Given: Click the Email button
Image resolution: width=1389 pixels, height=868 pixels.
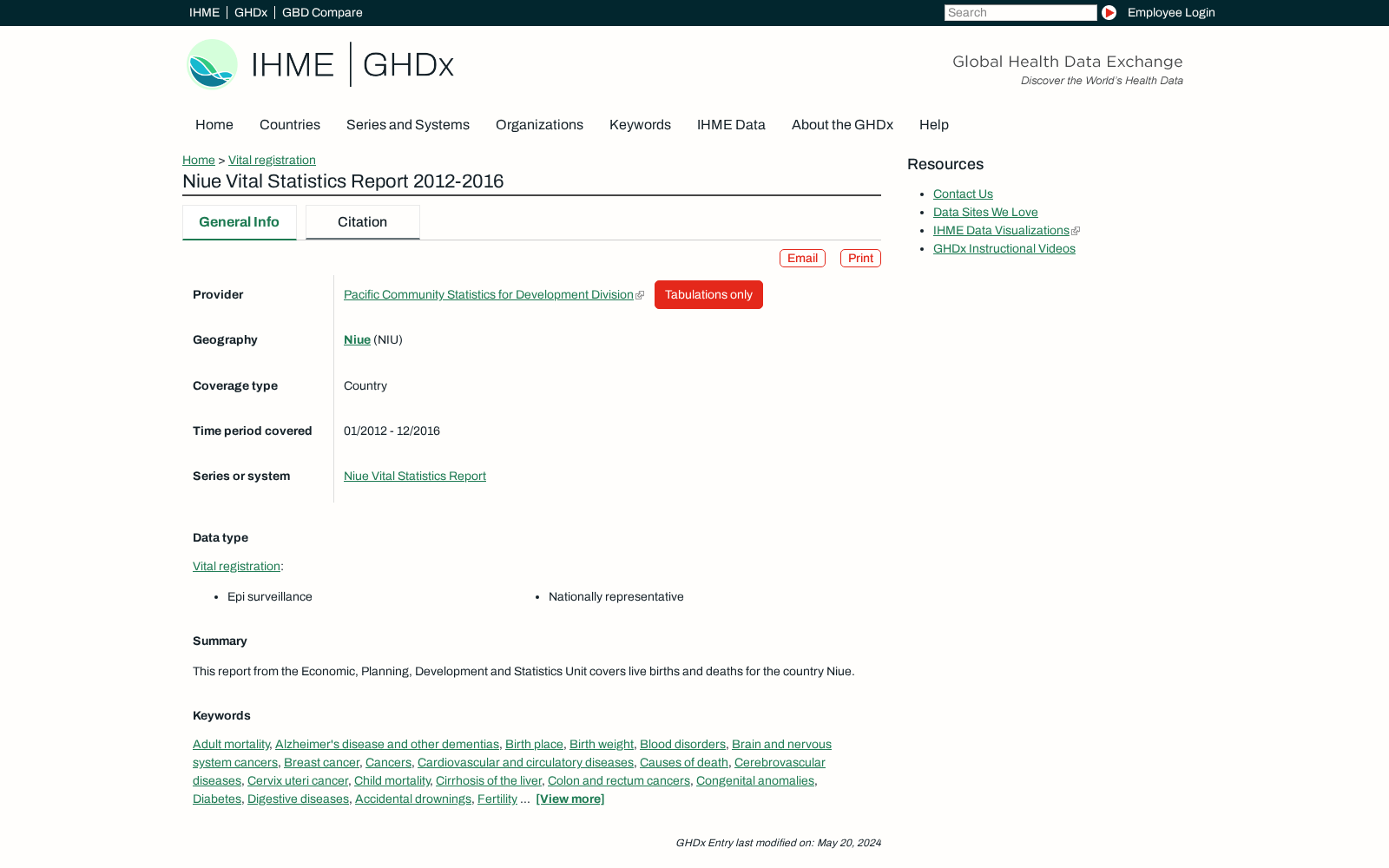Looking at the screenshot, I should [802, 258].
